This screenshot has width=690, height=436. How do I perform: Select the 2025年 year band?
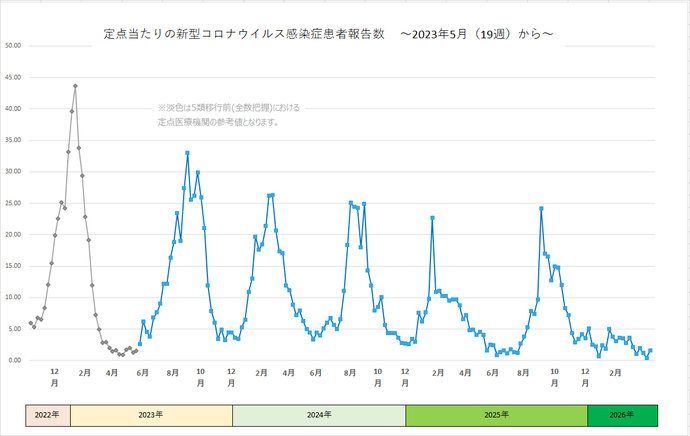coord(496,415)
